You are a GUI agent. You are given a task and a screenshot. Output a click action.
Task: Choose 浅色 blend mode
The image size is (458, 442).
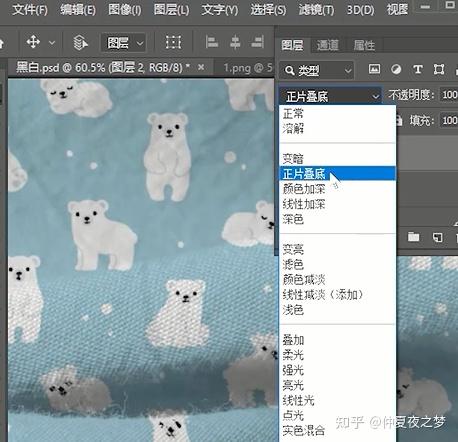[337, 310]
